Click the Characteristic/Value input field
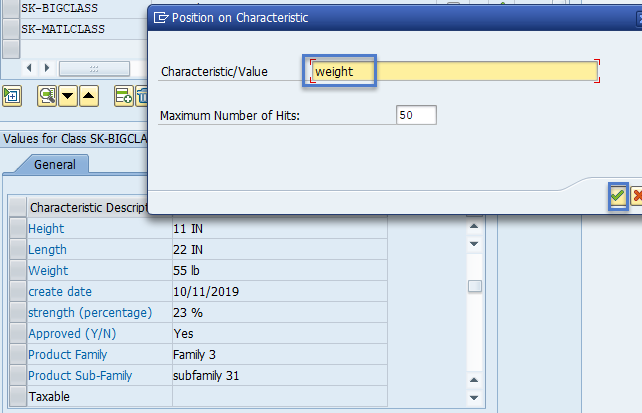Image resolution: width=642 pixels, height=413 pixels. pos(455,71)
